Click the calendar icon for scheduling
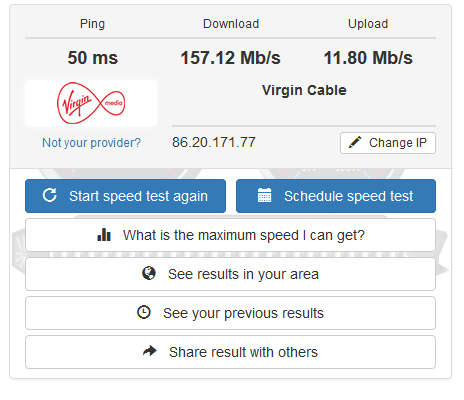 point(264,195)
